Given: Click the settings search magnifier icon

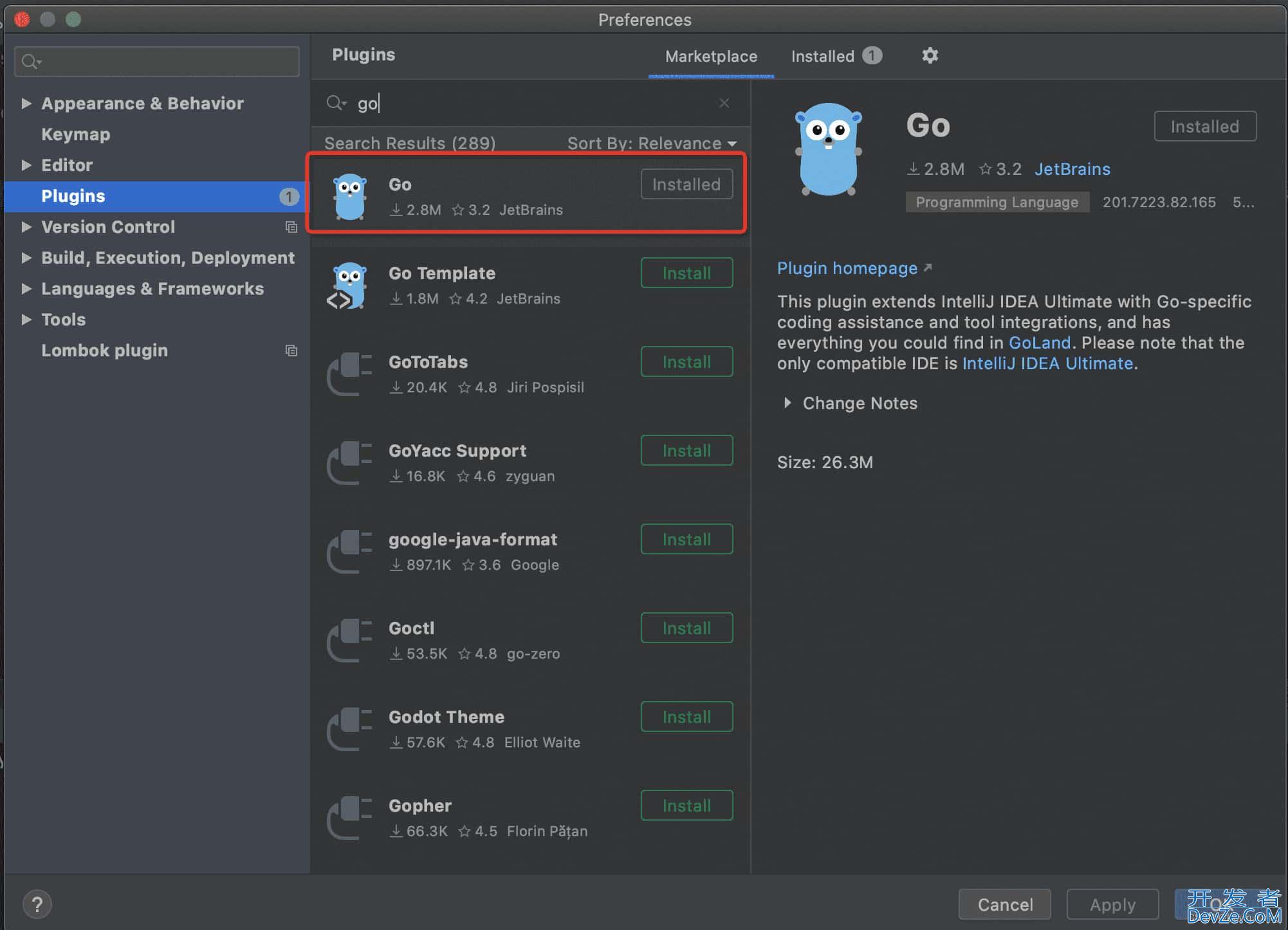Looking at the screenshot, I should coord(31,62).
